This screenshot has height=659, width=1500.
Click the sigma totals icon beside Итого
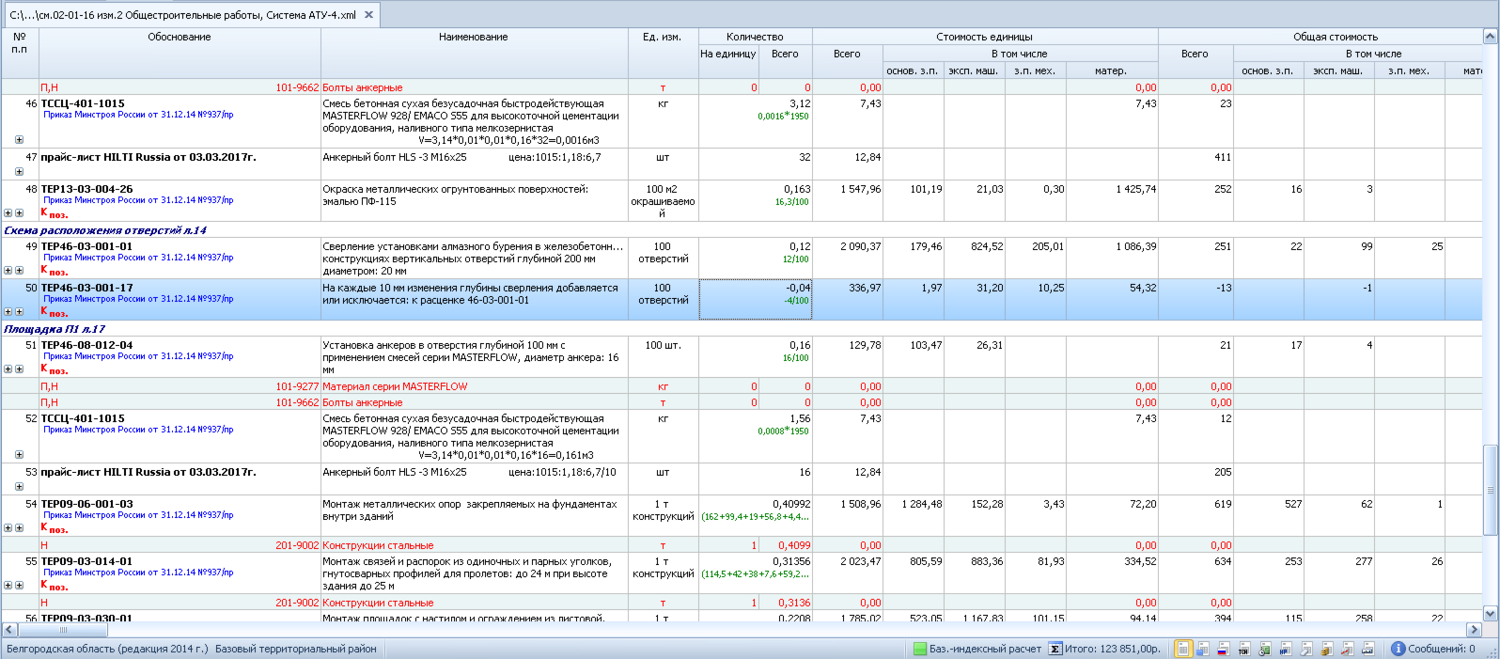(x=1055, y=649)
